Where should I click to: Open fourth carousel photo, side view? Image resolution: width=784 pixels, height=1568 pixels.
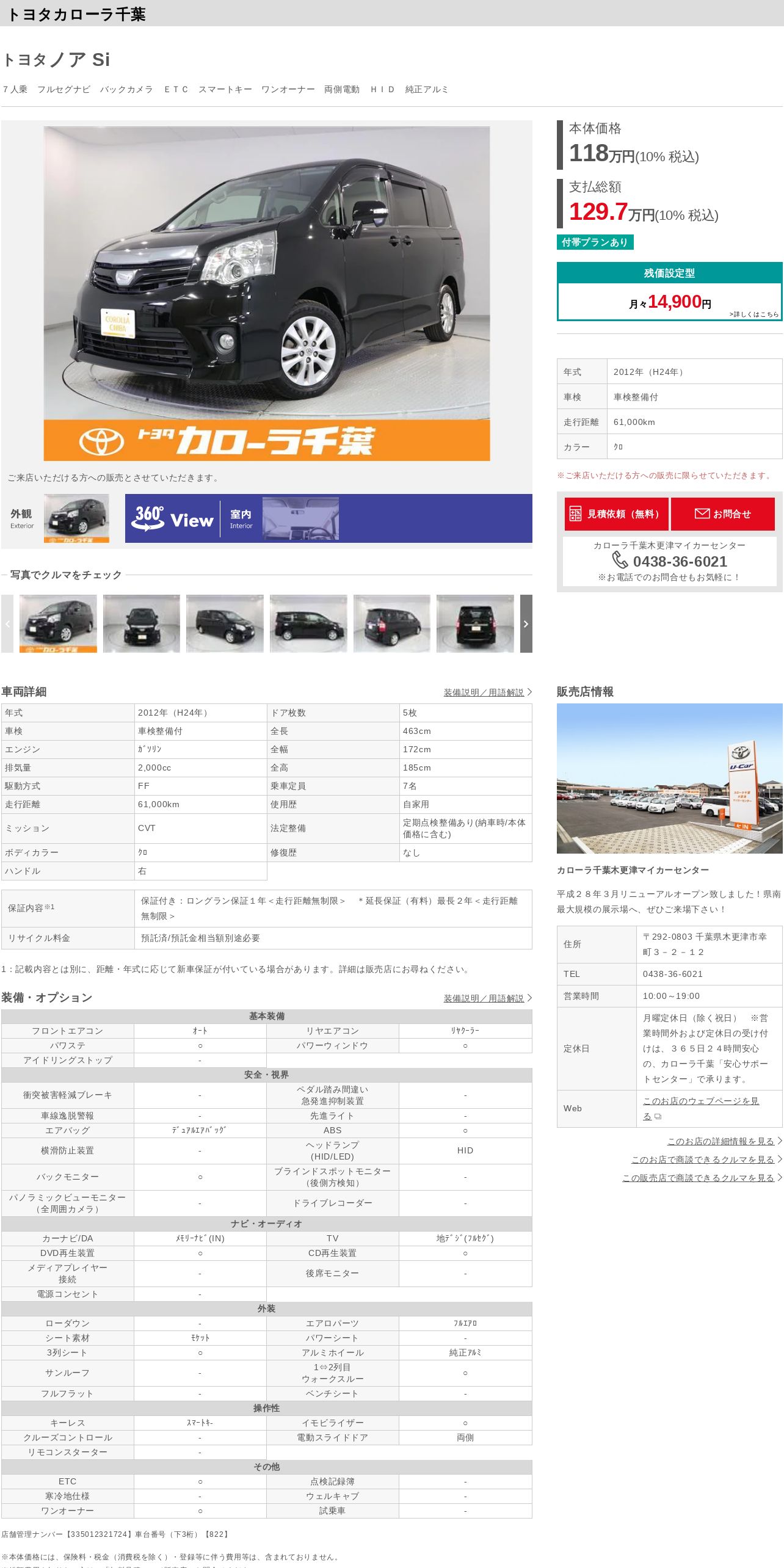pyautogui.click(x=308, y=623)
